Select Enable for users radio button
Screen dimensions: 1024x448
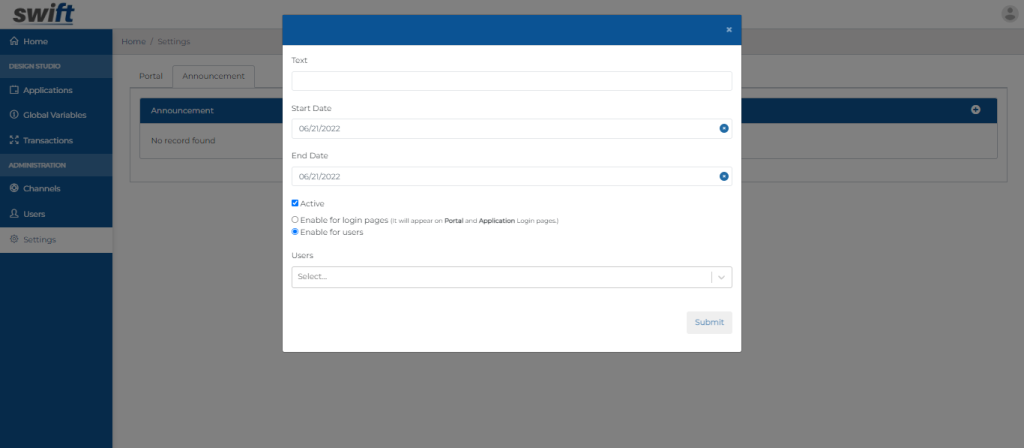[295, 232]
